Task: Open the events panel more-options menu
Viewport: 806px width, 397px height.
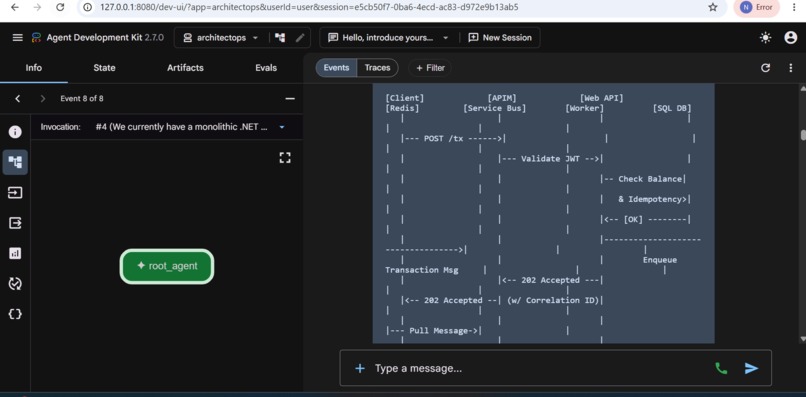Action: [791, 68]
